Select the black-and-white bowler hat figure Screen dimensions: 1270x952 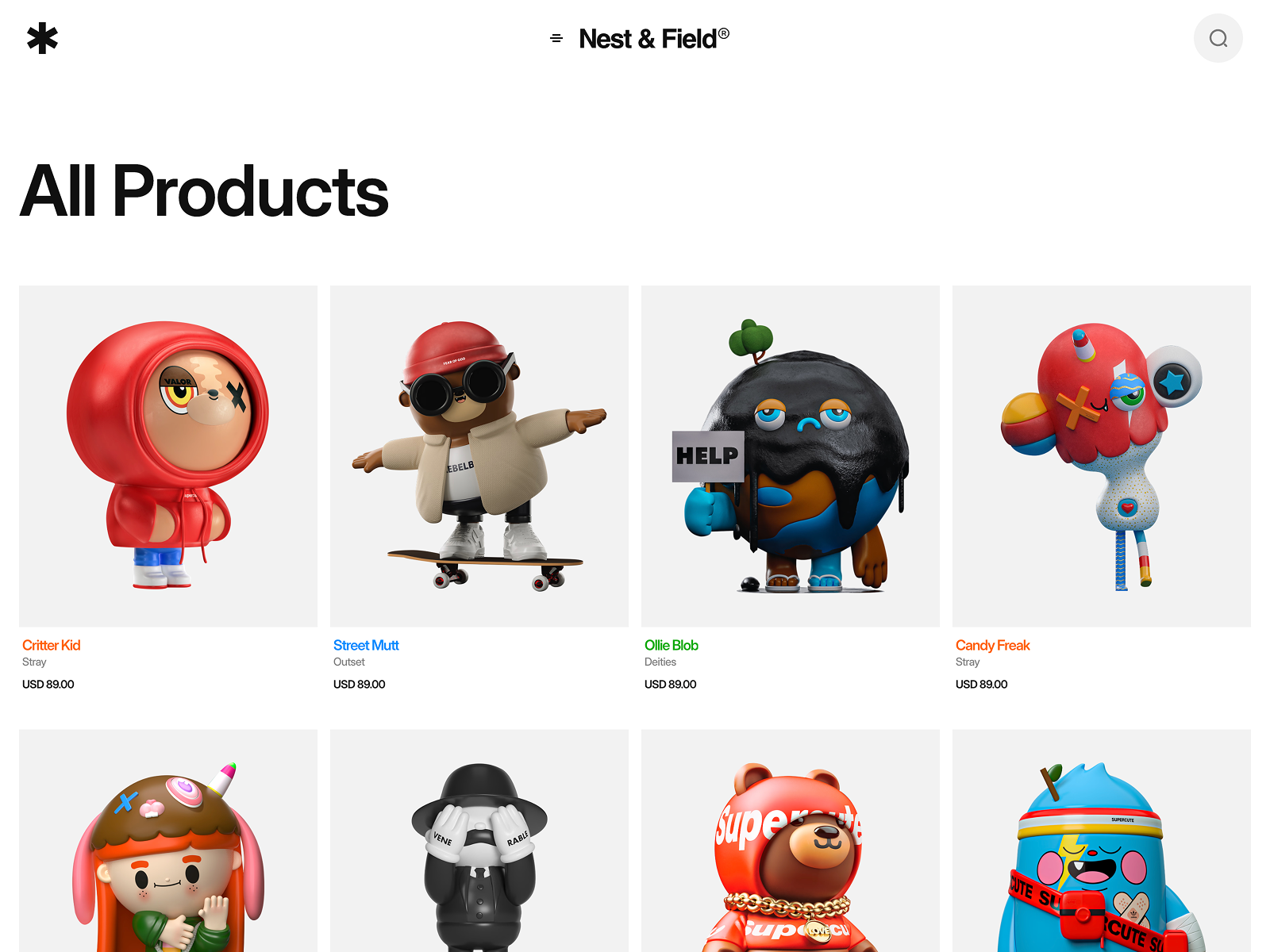click(479, 841)
